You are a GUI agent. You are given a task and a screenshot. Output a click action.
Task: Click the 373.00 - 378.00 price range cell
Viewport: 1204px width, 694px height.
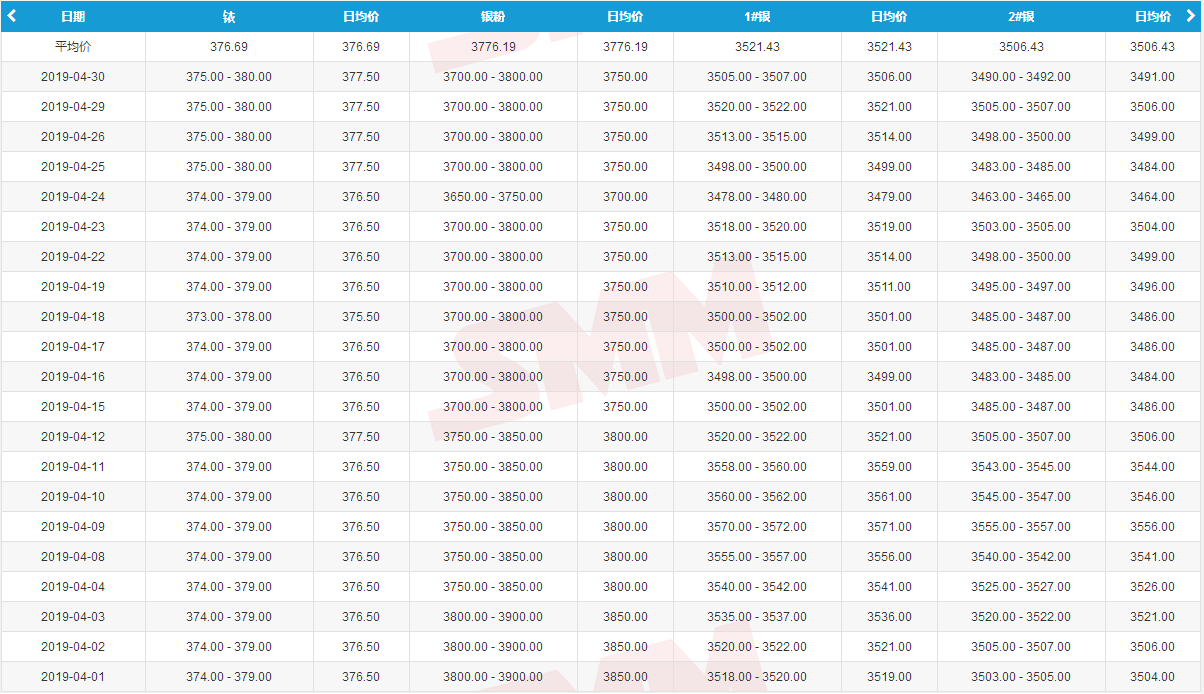tap(229, 317)
